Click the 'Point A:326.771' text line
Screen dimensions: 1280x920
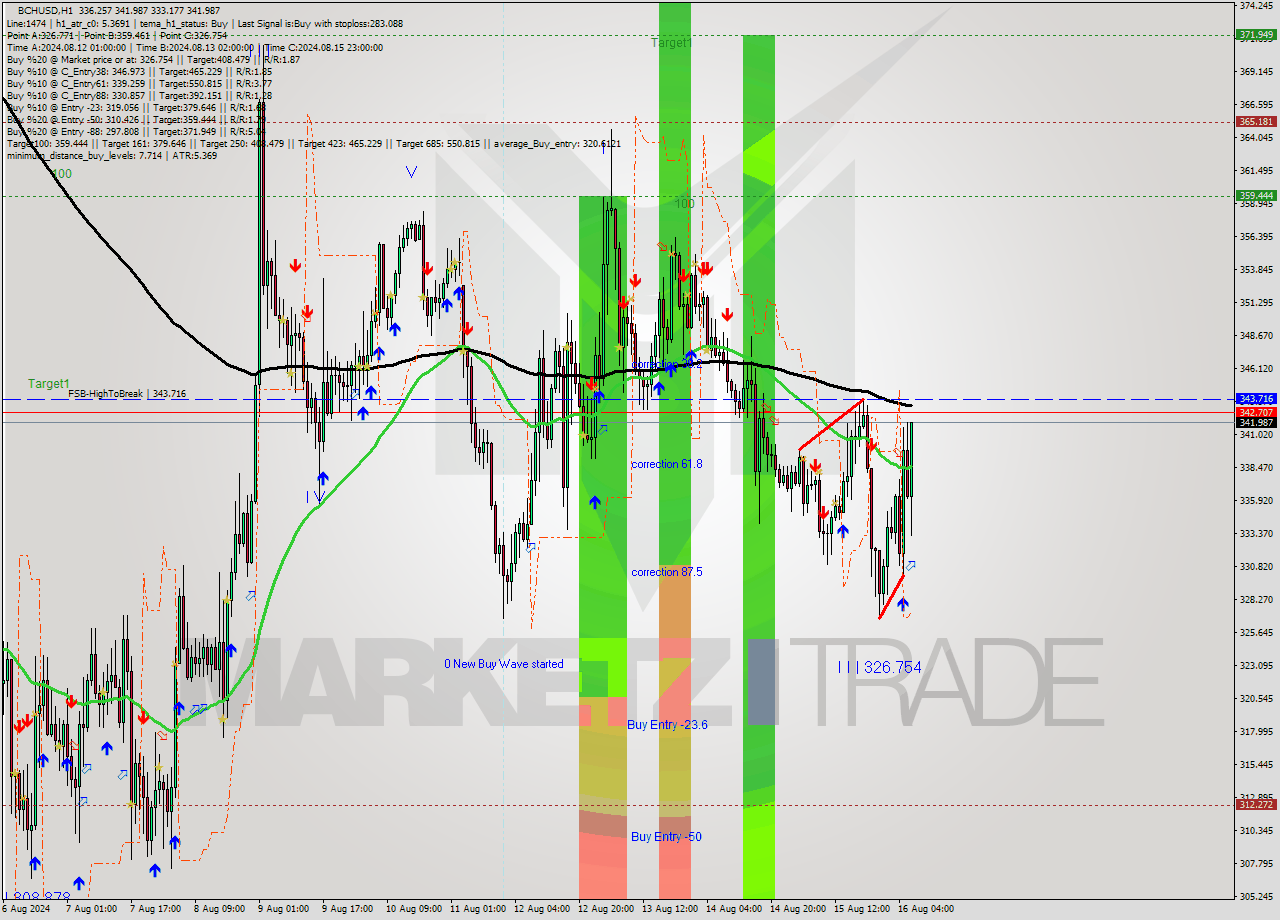click(x=39, y=35)
